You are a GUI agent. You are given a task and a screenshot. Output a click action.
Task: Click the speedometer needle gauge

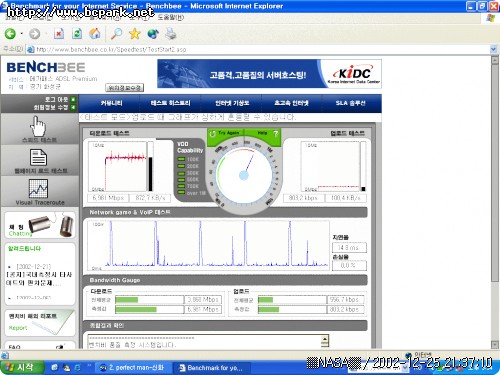[244, 175]
